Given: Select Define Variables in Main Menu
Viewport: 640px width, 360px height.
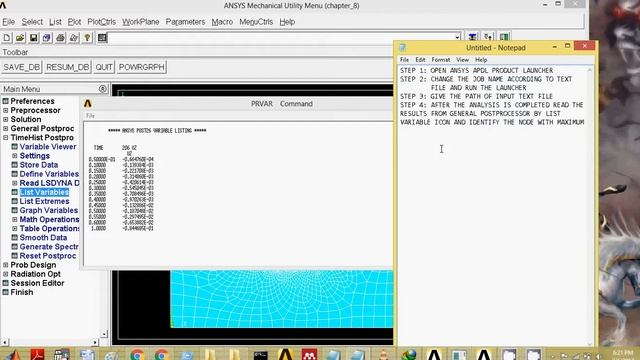Looking at the screenshot, I should [49, 174].
